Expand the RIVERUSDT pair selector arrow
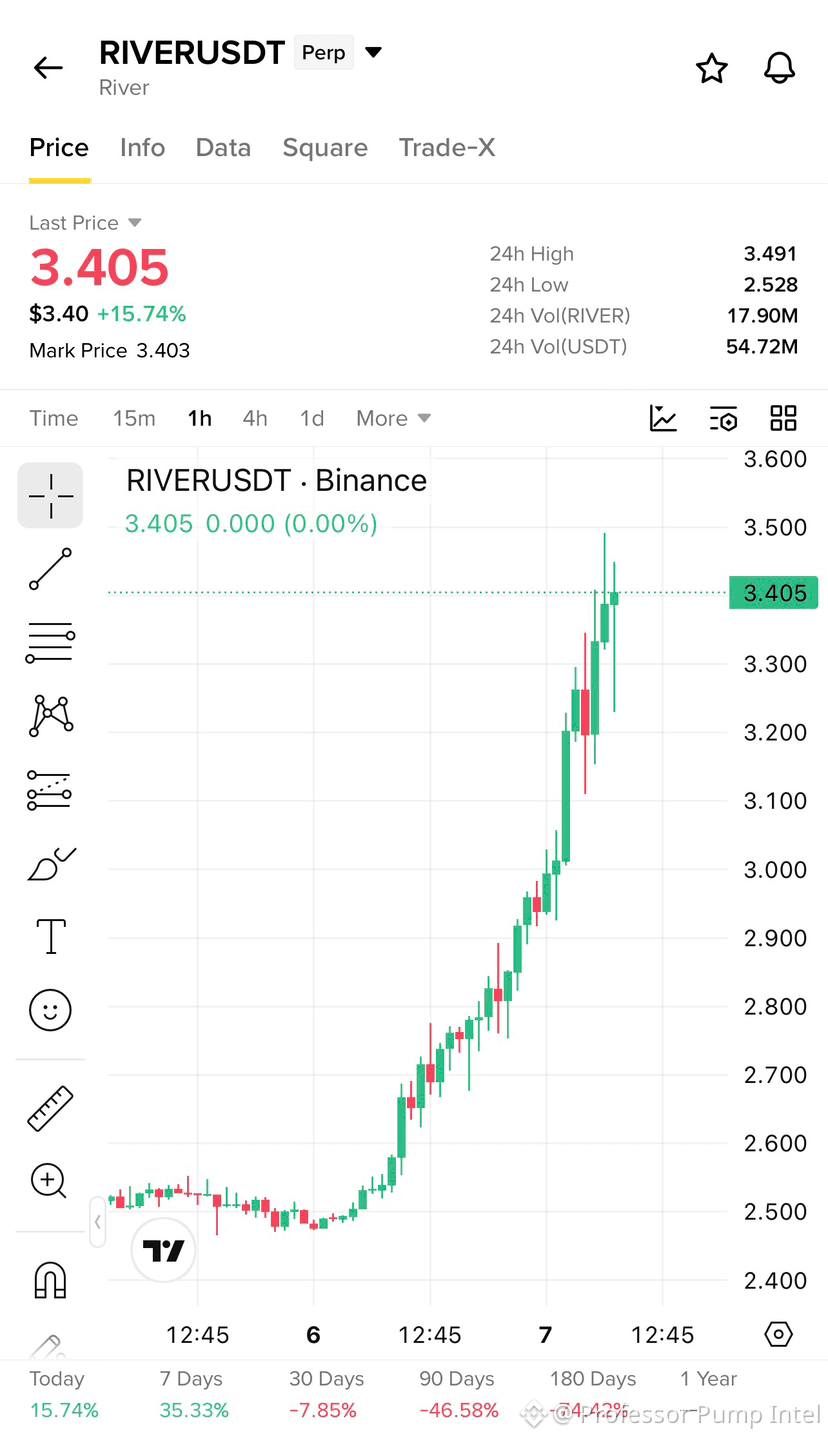 coord(374,52)
